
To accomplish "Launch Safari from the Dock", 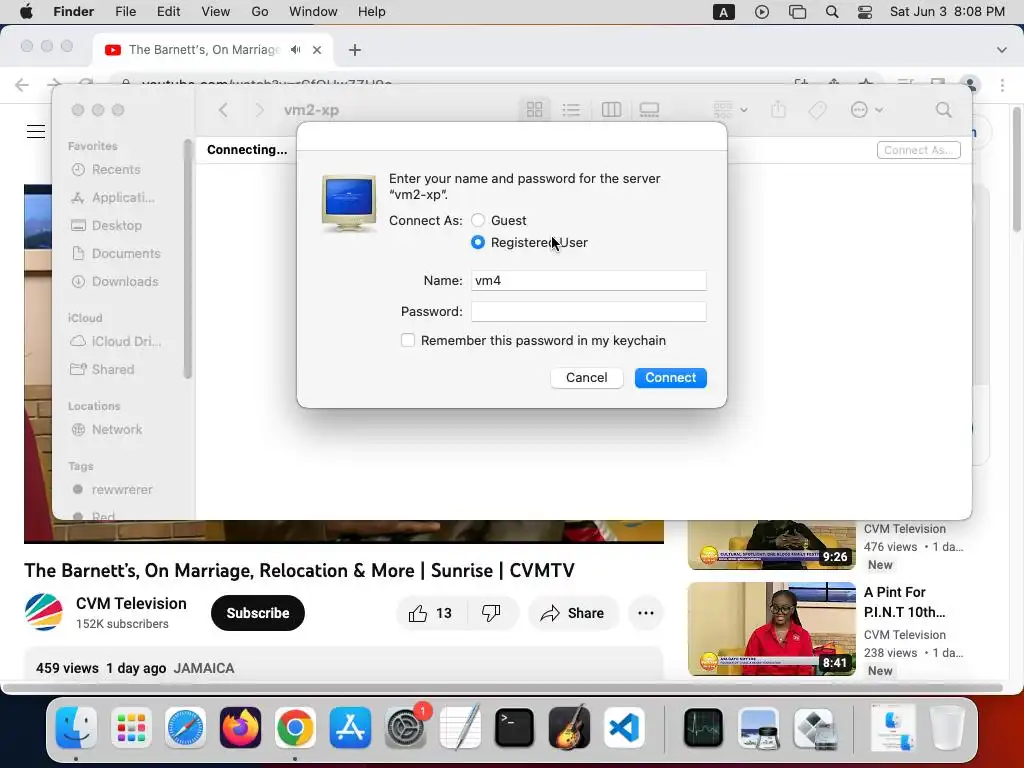I will click(185, 728).
